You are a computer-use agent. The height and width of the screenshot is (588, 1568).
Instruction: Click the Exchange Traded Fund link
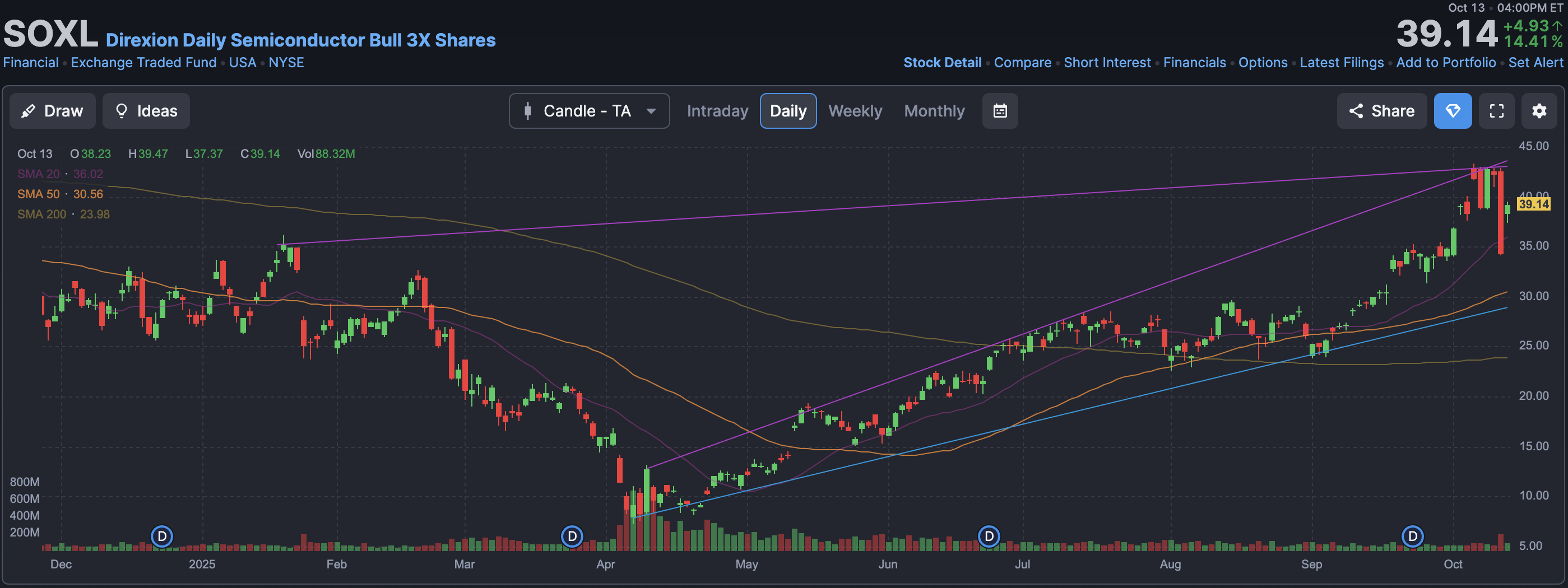pyautogui.click(x=143, y=63)
